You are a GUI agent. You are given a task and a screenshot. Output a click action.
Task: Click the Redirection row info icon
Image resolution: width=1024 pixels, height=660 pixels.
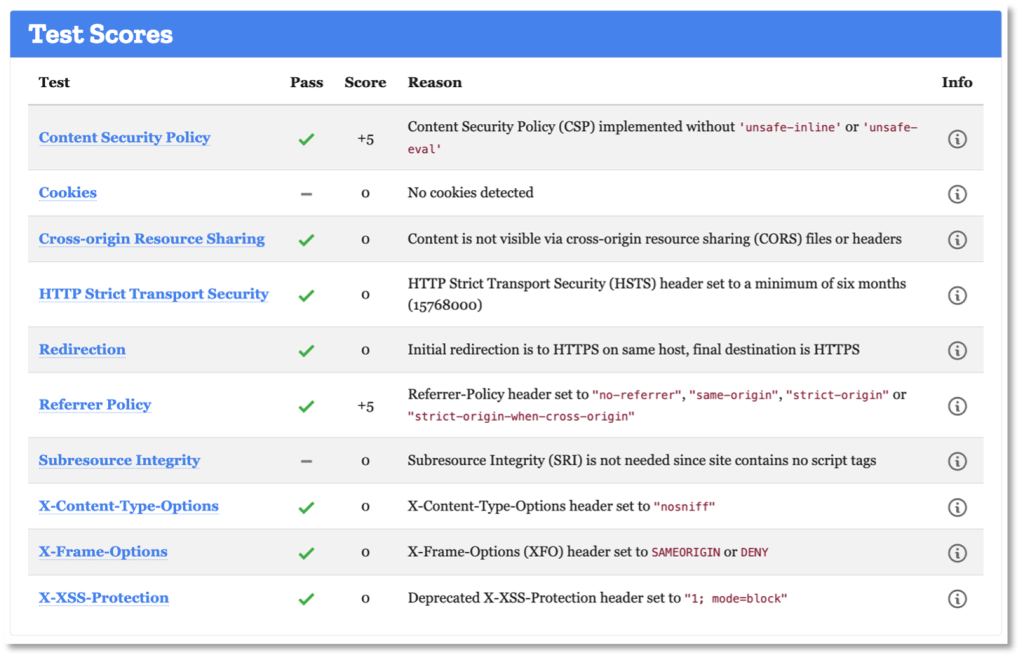957,350
